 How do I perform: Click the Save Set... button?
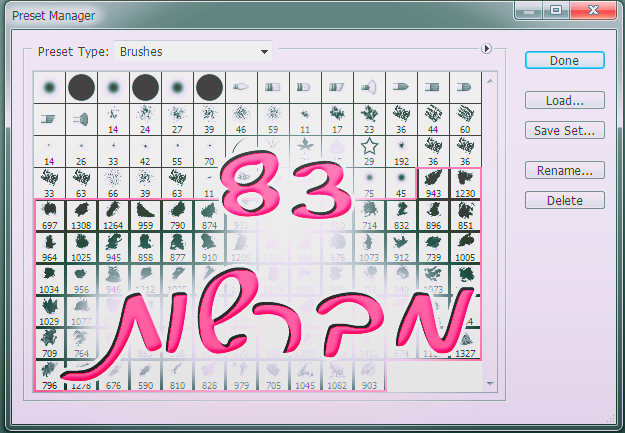click(564, 130)
